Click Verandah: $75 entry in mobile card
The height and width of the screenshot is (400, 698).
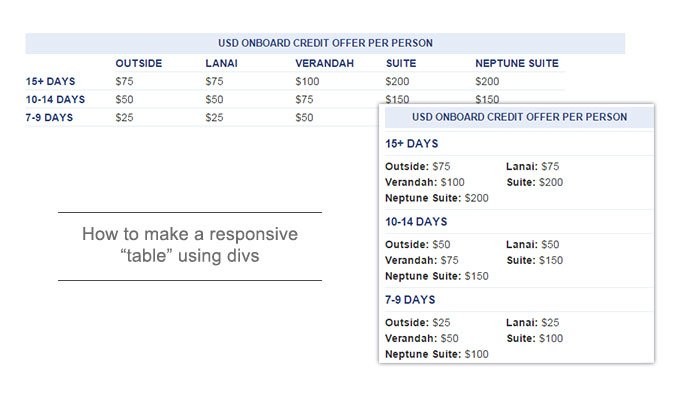point(422,260)
